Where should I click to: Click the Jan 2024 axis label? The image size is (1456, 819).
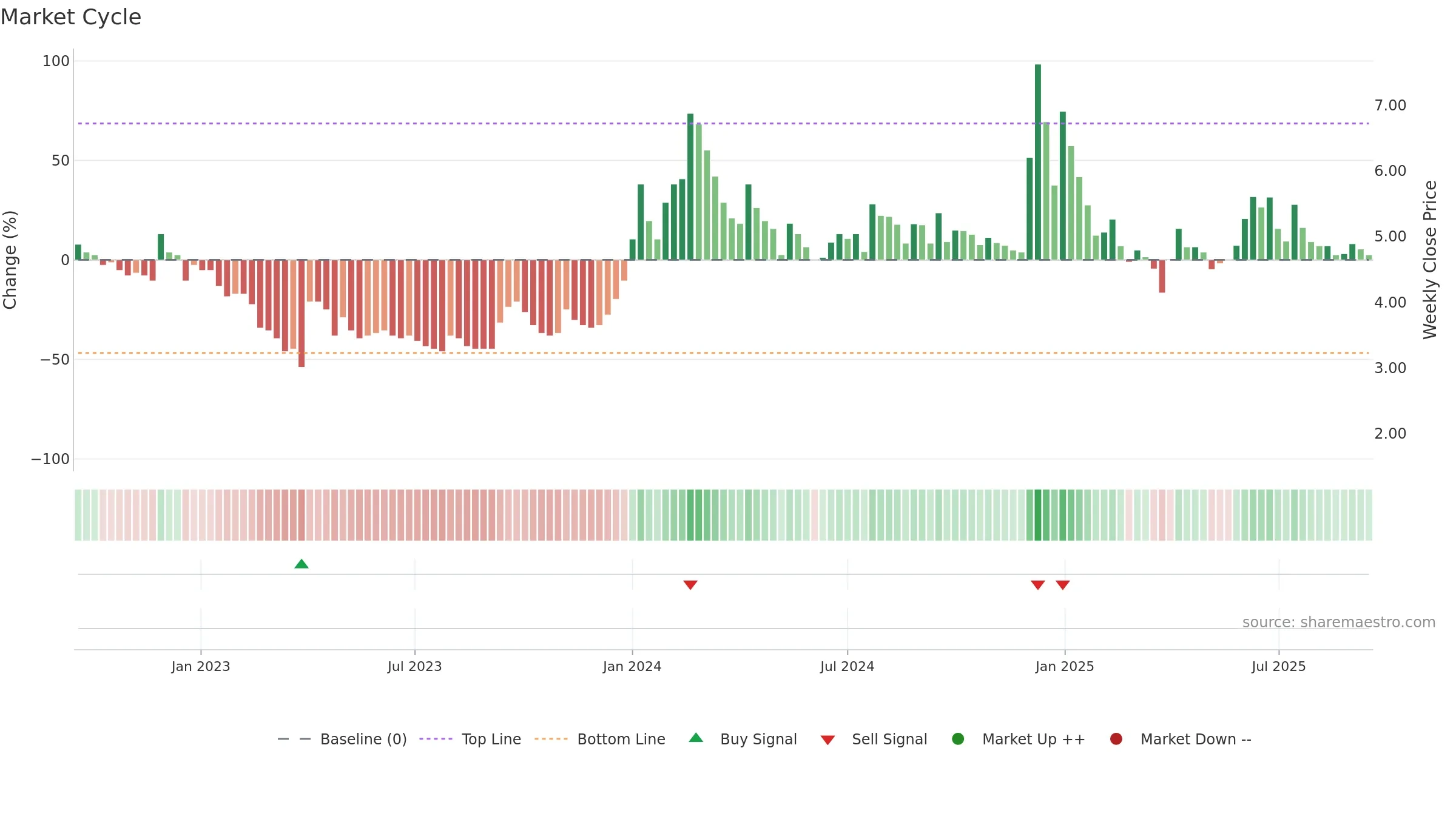coord(632,667)
